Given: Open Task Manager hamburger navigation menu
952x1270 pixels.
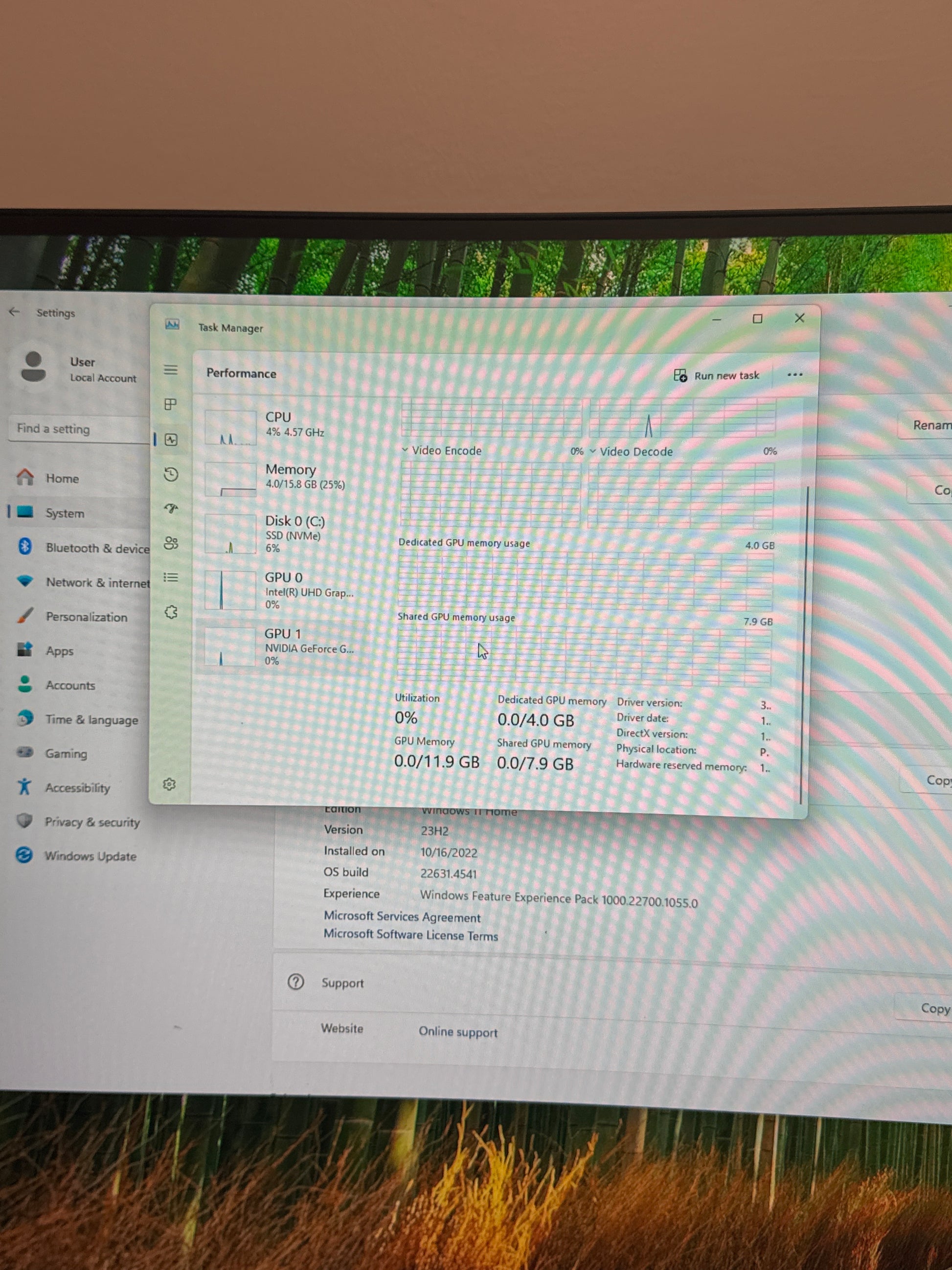Looking at the screenshot, I should 170,370.
